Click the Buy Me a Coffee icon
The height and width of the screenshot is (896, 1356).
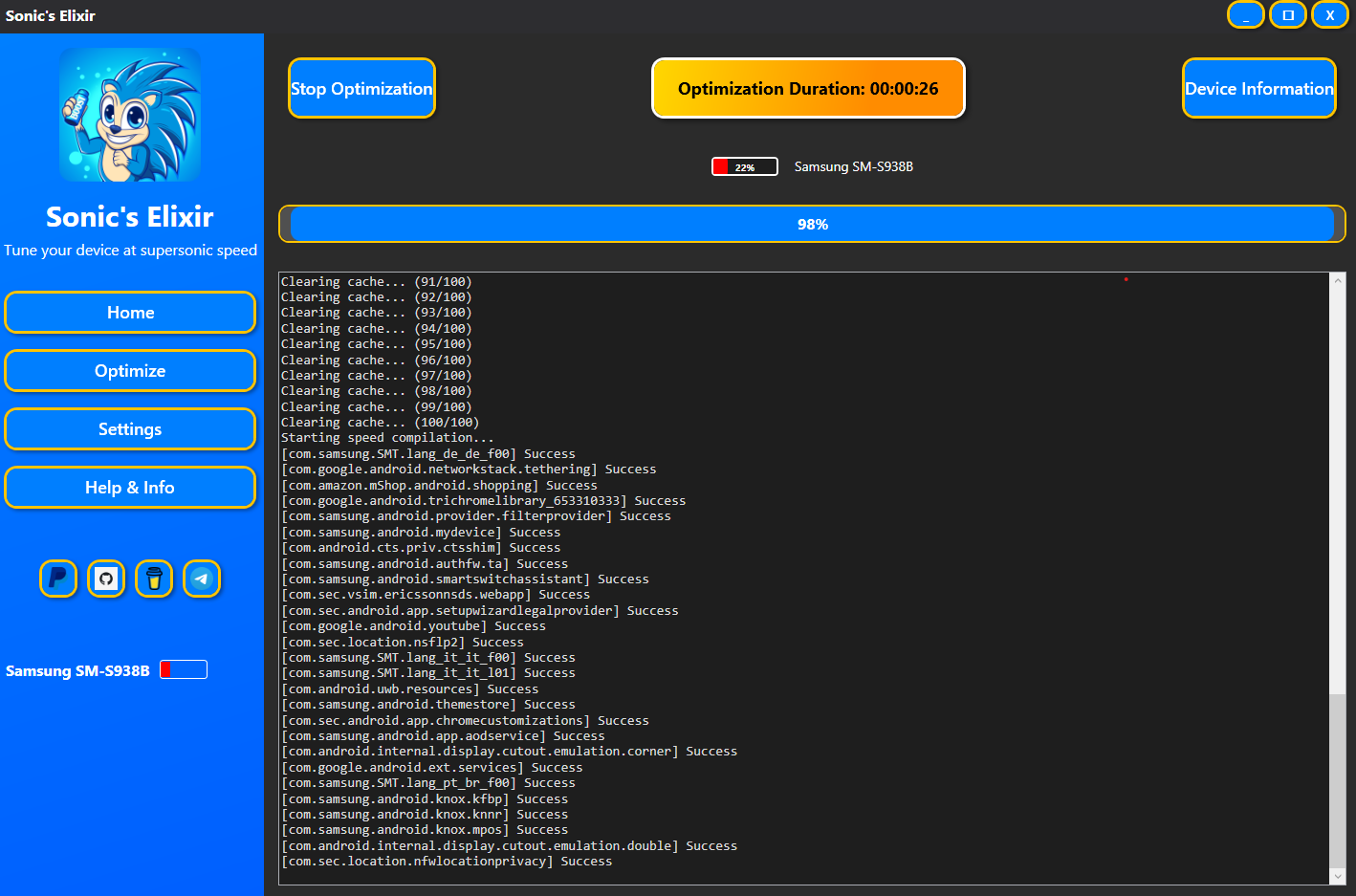pyautogui.click(x=154, y=579)
